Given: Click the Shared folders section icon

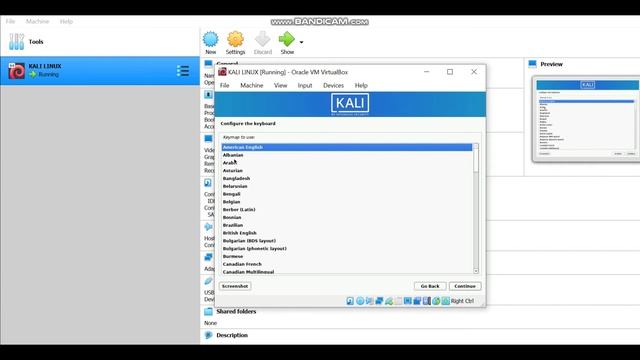Looking at the screenshot, I should tap(209, 311).
